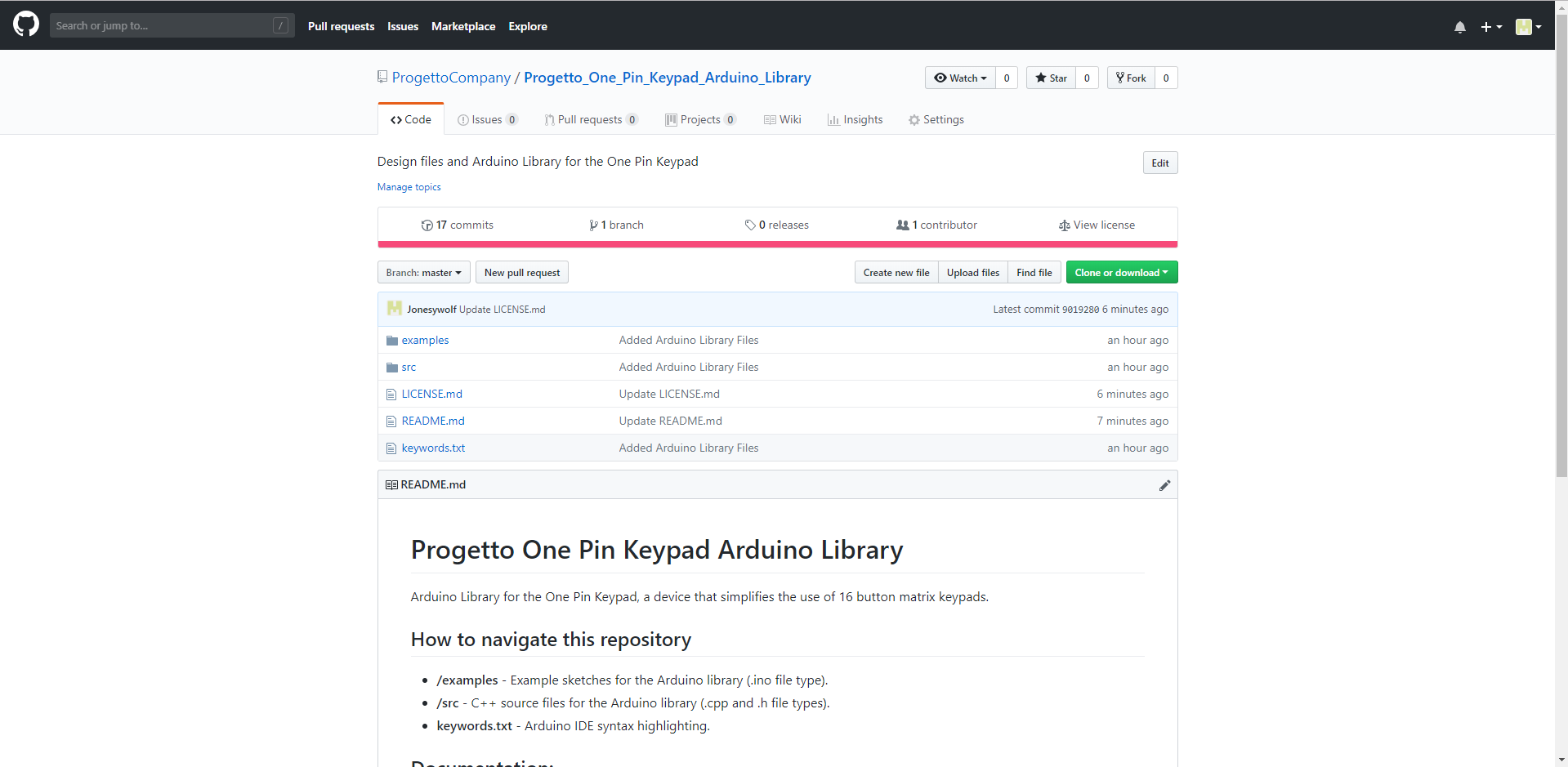1568x767 pixels.
Task: View the stargazers count
Action: pos(1087,78)
